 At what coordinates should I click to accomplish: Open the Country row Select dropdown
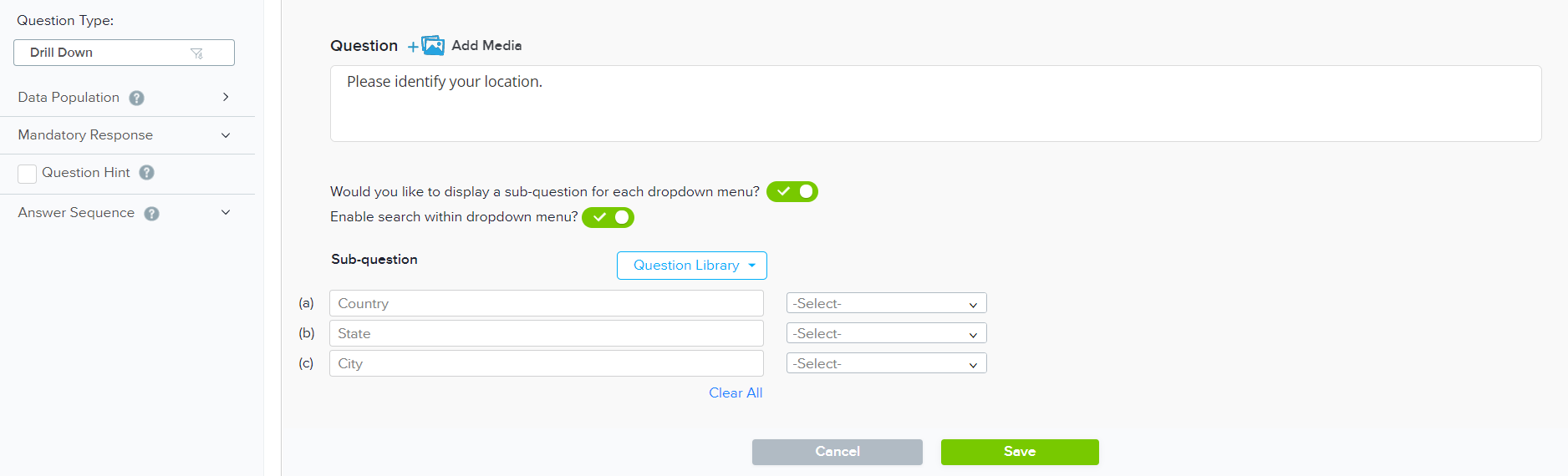pos(886,303)
